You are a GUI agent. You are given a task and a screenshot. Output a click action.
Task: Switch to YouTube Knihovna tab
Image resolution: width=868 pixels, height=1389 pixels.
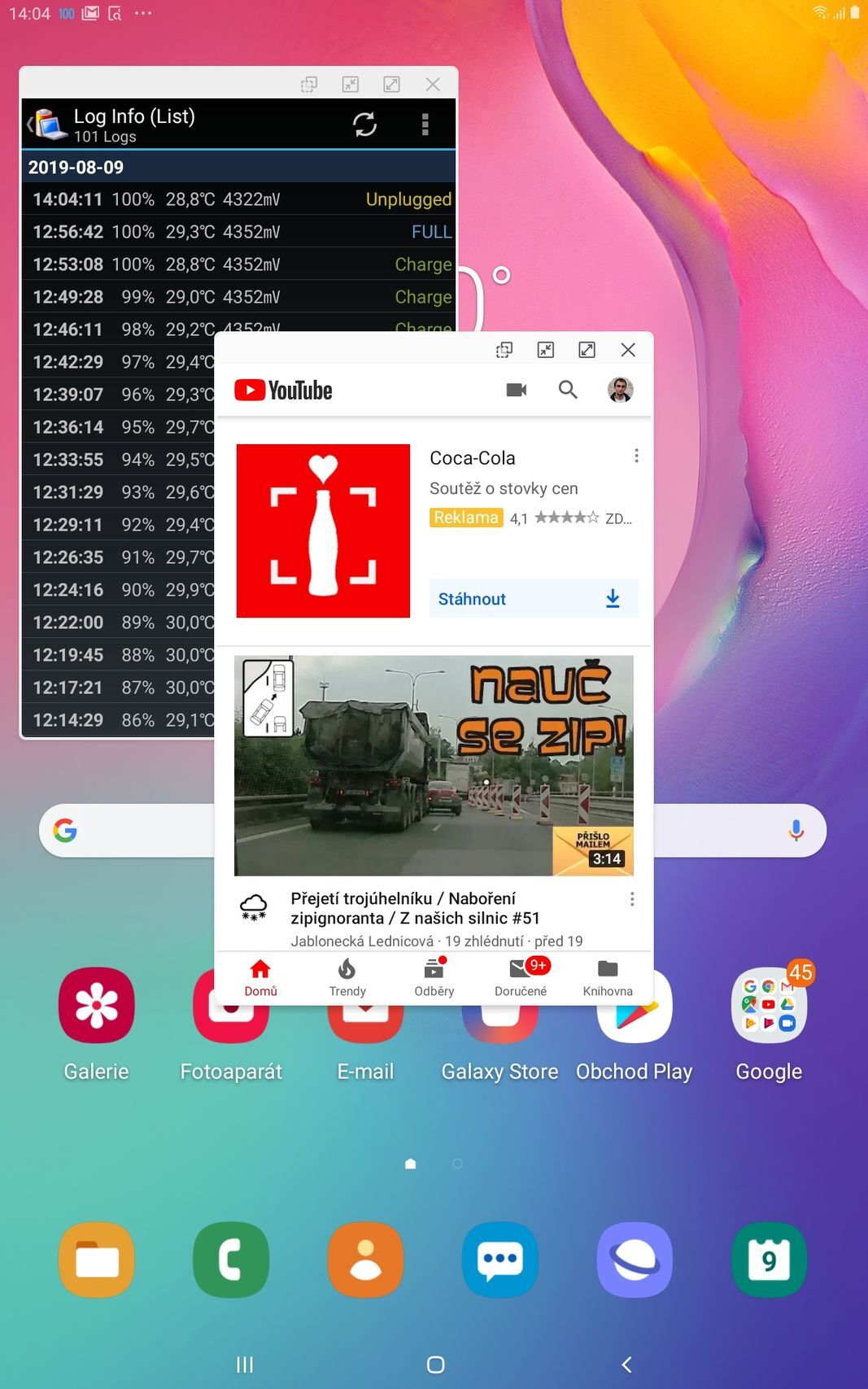tap(608, 977)
